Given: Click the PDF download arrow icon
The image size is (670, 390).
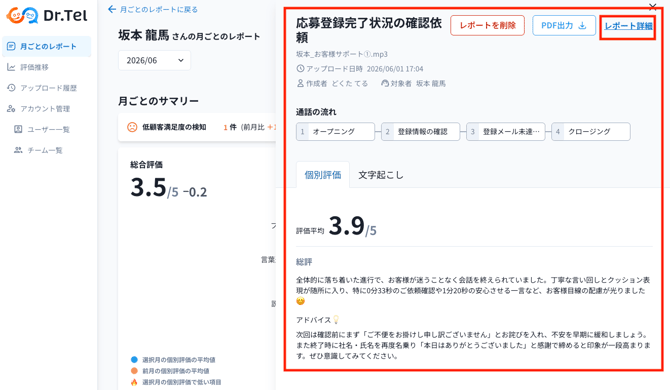Looking at the screenshot, I should (x=582, y=26).
